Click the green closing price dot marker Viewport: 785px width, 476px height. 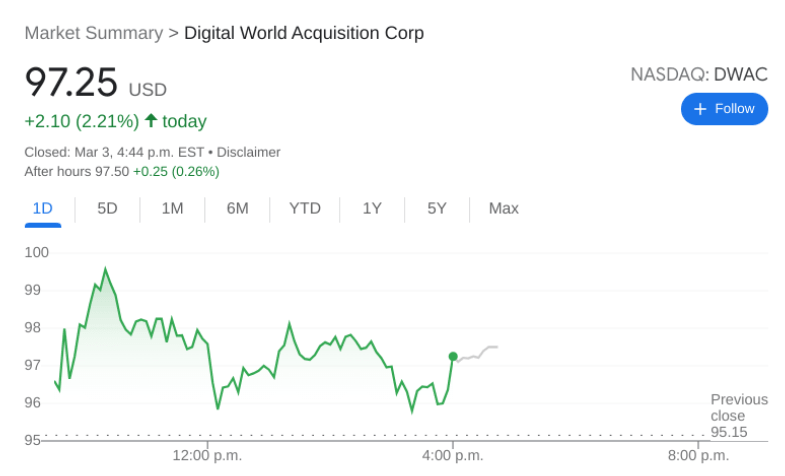click(453, 356)
